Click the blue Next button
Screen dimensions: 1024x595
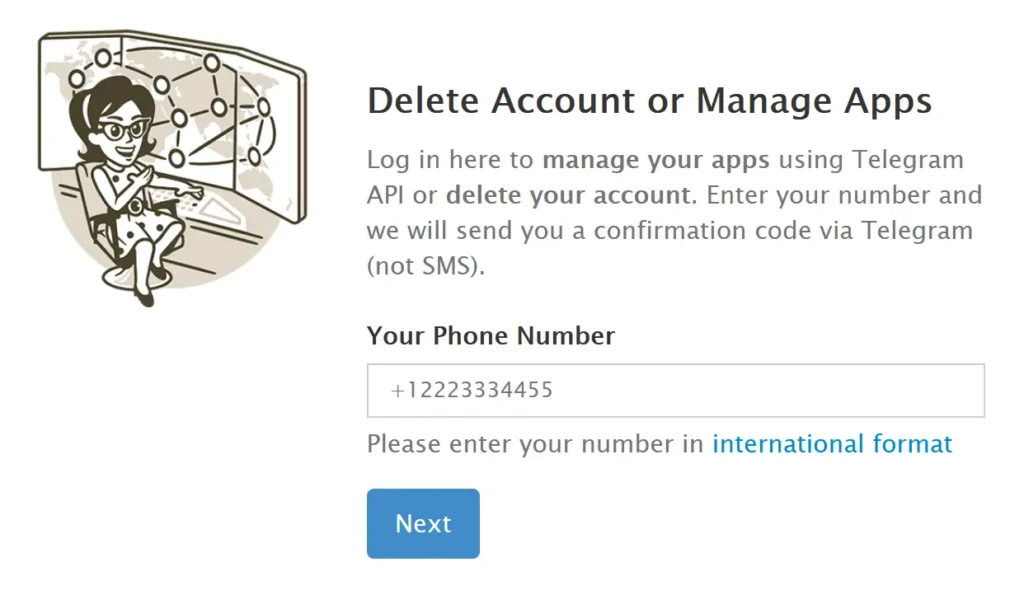[423, 523]
